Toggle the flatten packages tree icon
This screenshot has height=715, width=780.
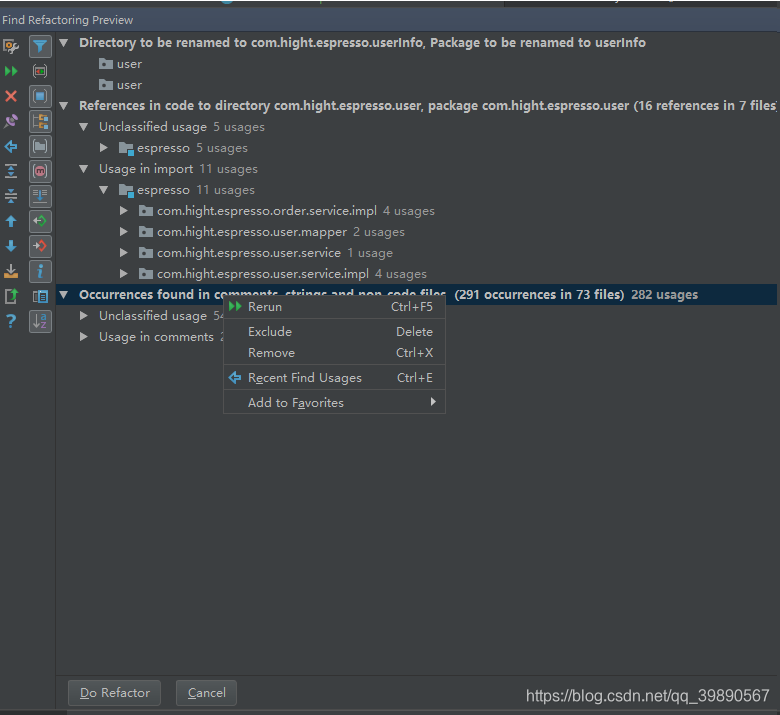[x=40, y=121]
